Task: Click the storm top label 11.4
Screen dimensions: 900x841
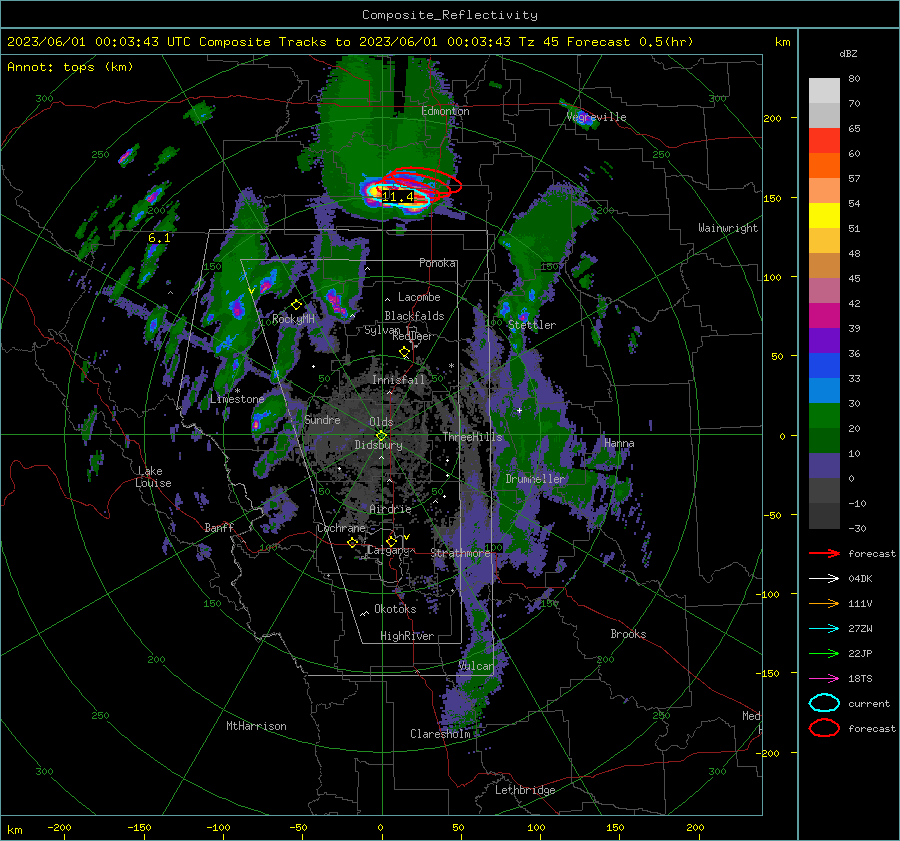Action: [x=398, y=196]
